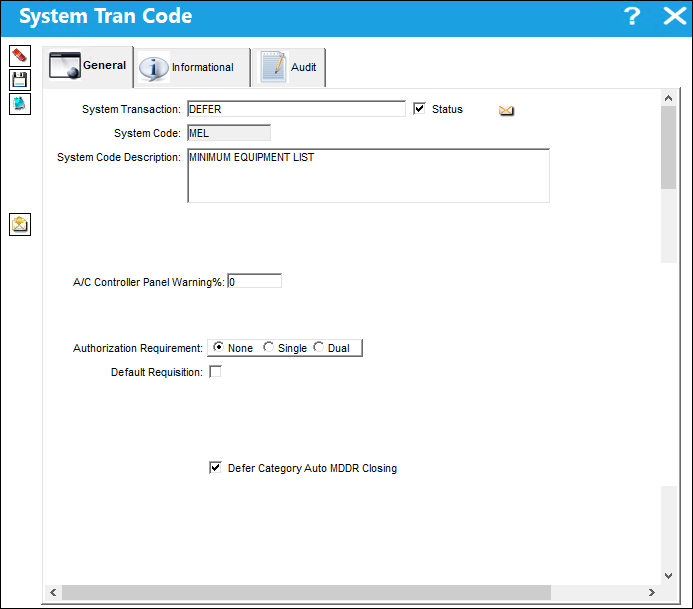
Task: Click the vertical scrollbar down arrow
Action: click(x=668, y=576)
